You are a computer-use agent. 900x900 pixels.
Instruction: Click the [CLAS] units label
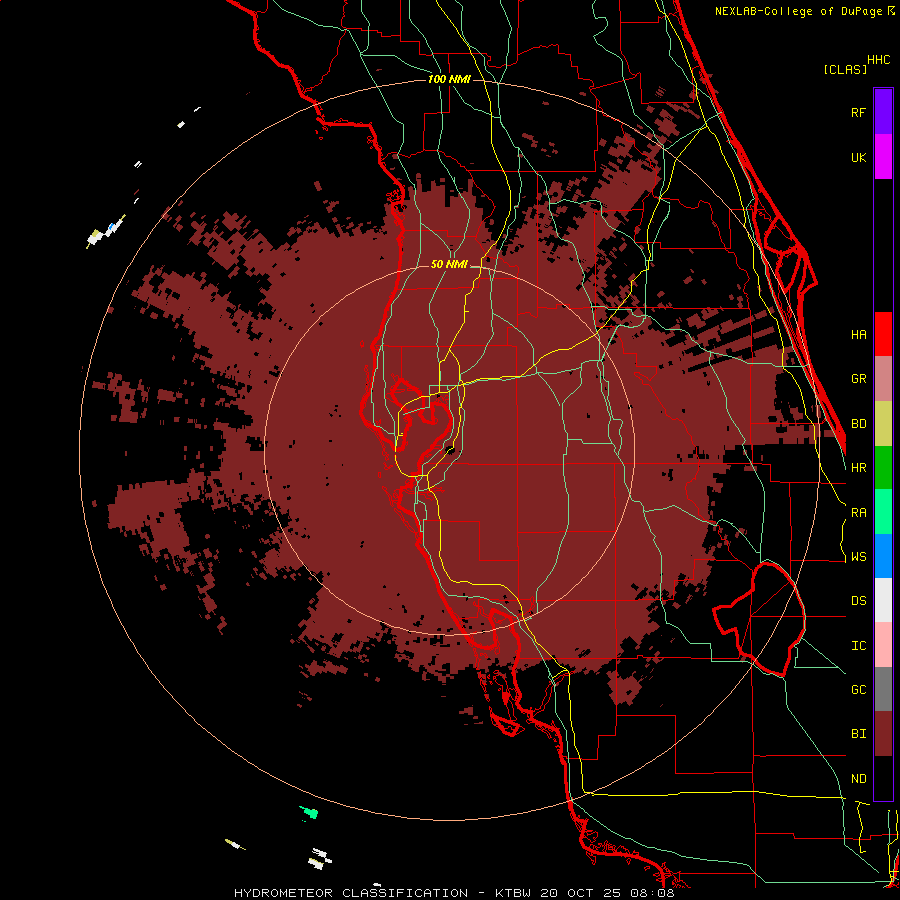coord(845,69)
